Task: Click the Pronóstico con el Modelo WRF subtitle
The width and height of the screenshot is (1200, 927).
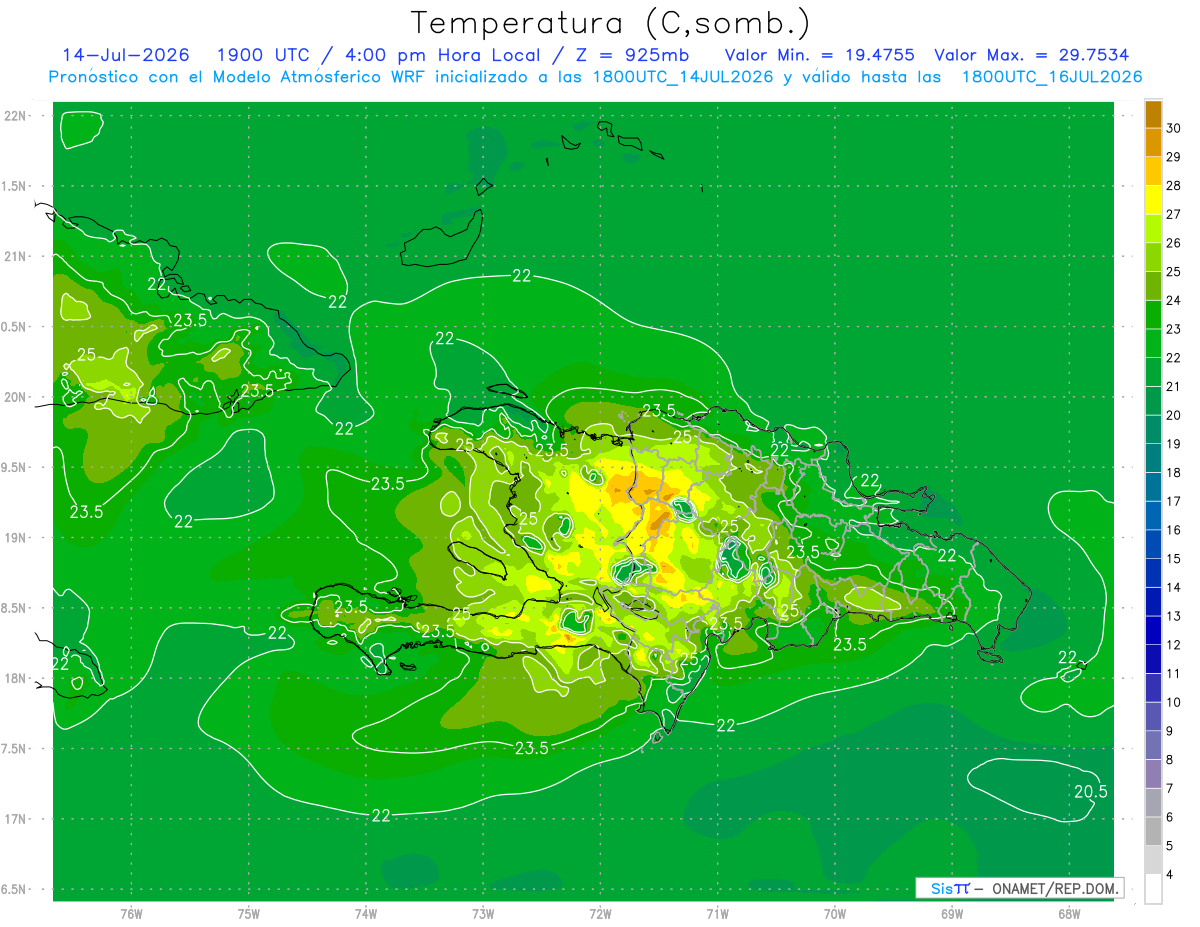Action: 595,77
